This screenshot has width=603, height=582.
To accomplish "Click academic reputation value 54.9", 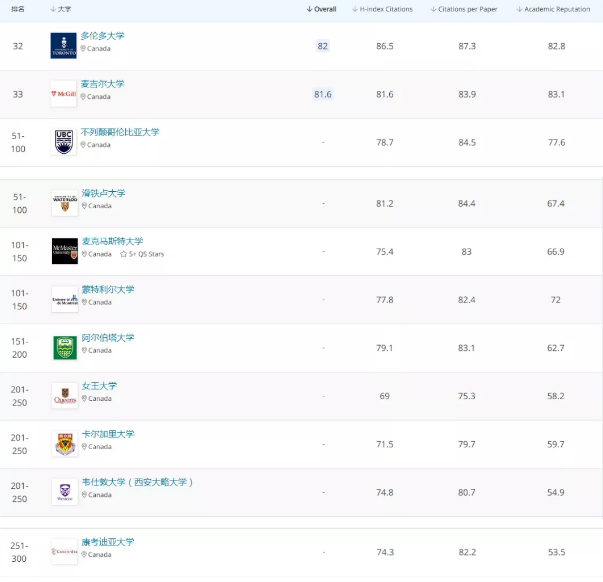I will 556,492.
